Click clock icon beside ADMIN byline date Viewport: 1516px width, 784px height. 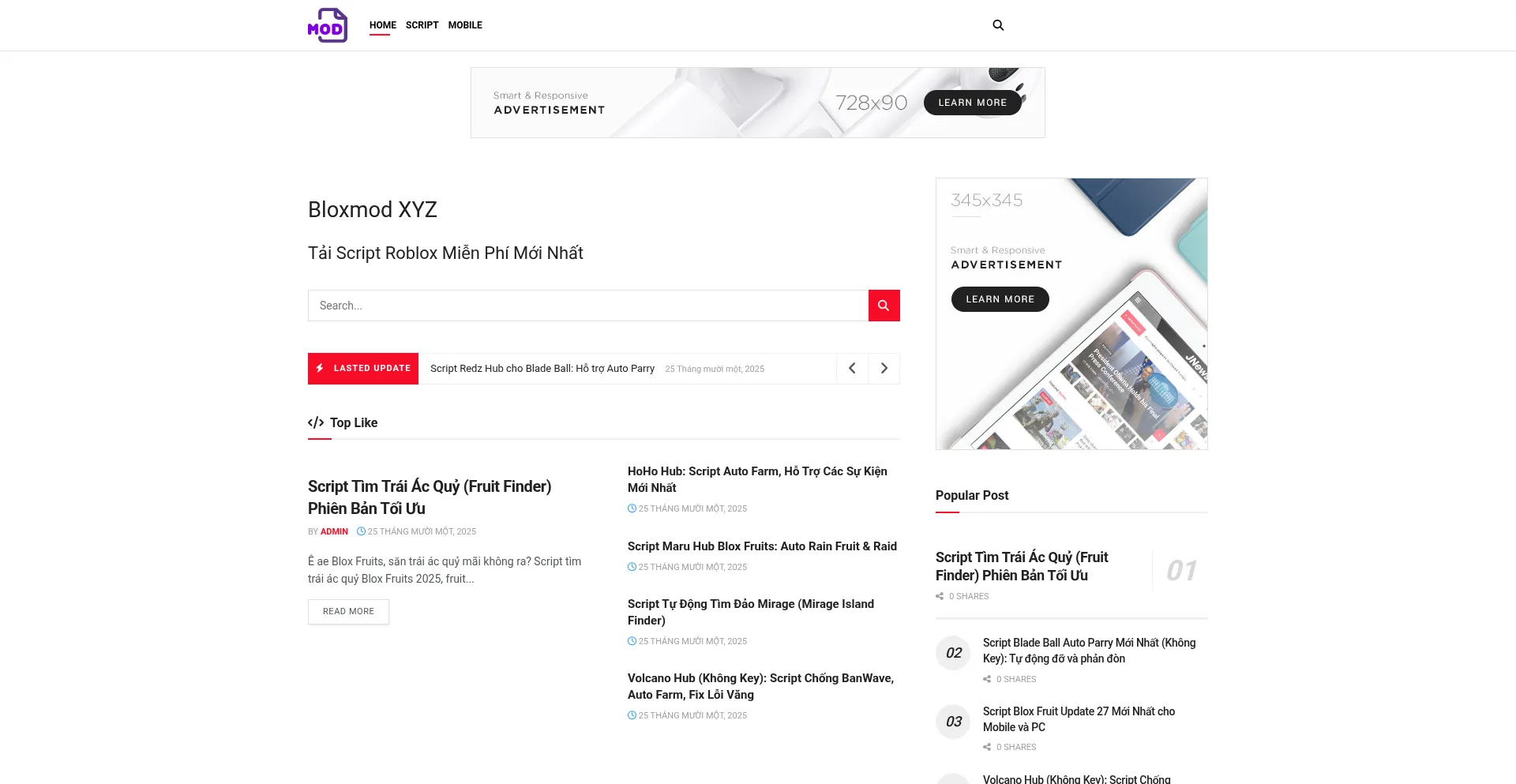361,531
